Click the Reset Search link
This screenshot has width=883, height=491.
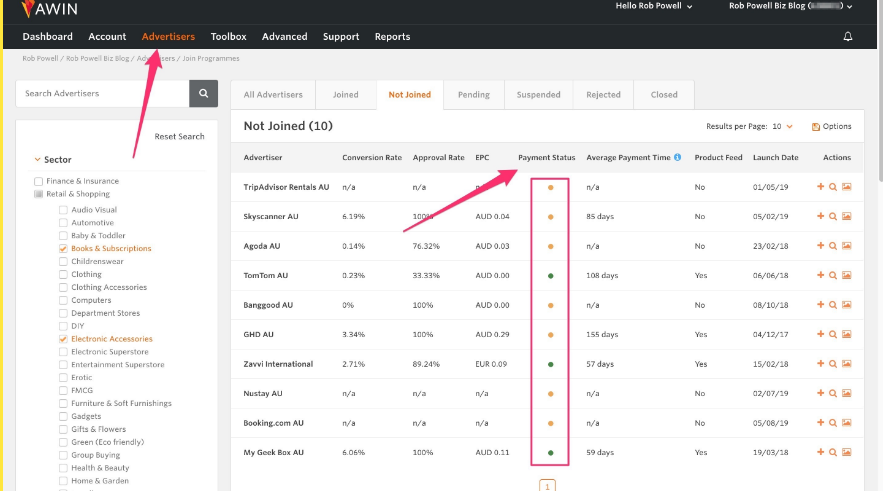click(x=179, y=136)
